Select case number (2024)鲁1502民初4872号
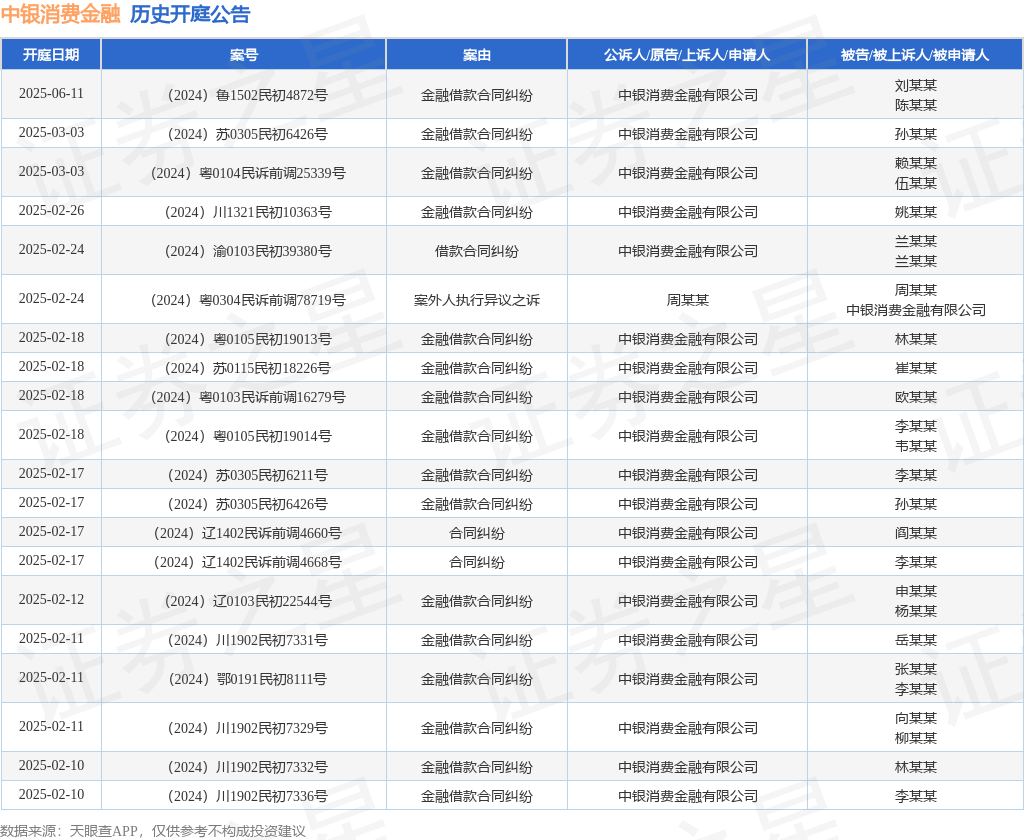The height and width of the screenshot is (840, 1024). (244, 95)
